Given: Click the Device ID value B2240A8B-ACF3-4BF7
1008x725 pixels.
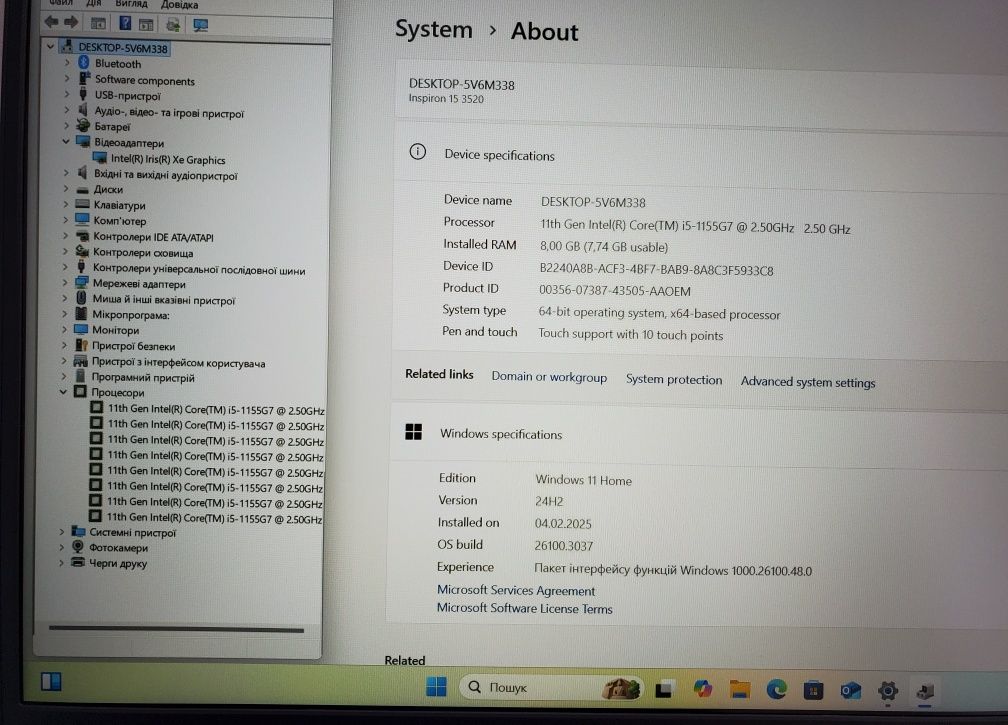Looking at the screenshot, I should coord(656,269).
